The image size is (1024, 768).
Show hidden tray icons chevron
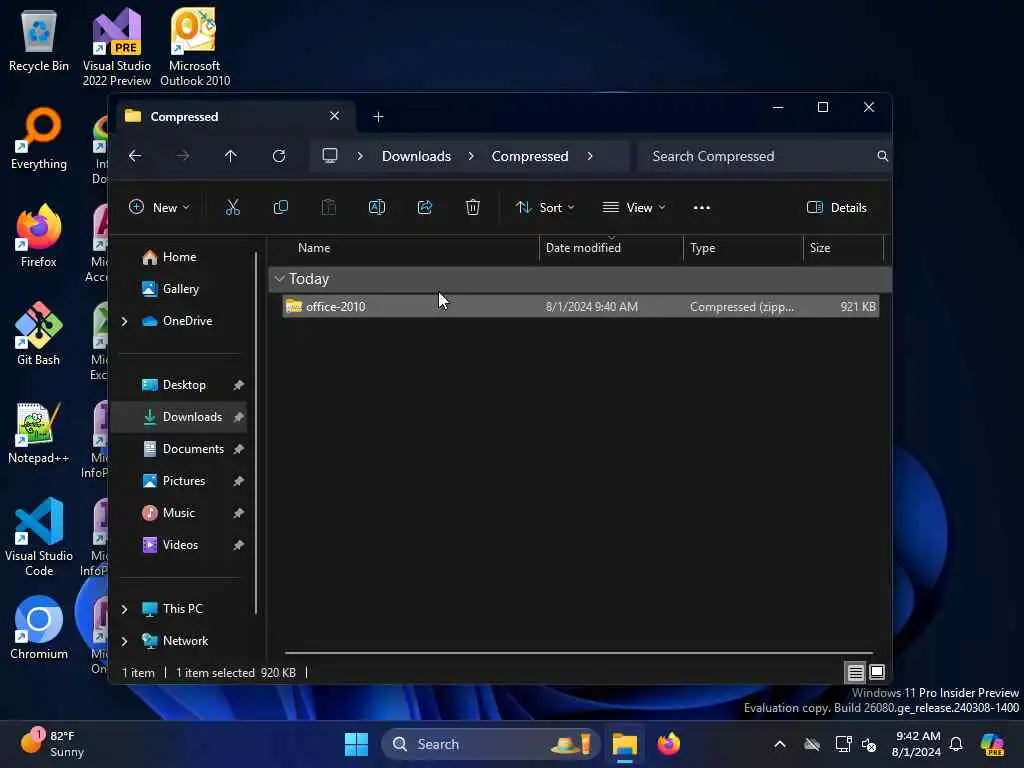point(780,744)
